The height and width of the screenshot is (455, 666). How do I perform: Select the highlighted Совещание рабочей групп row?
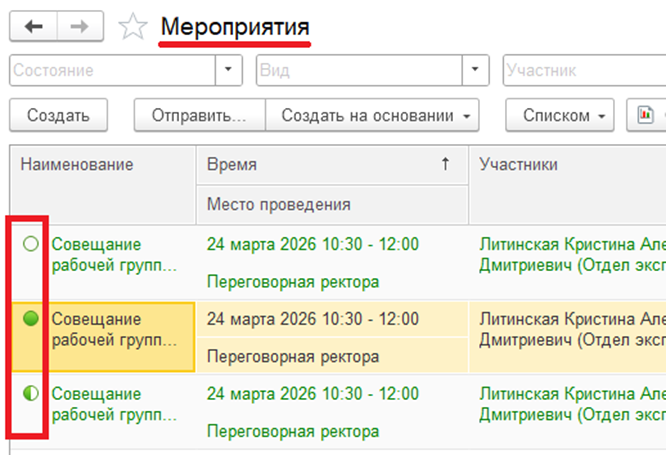click(110, 331)
